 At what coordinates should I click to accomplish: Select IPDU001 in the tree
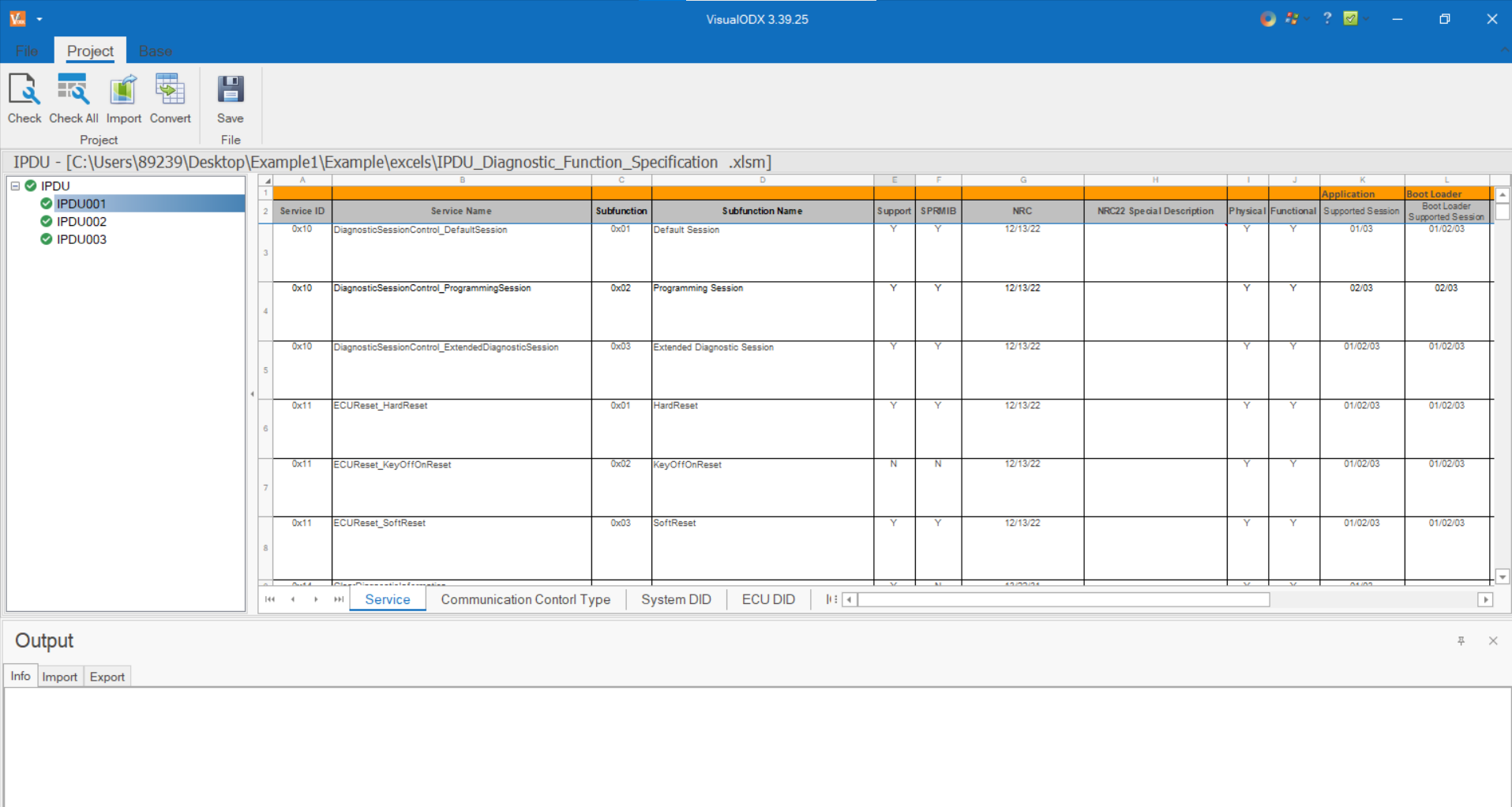81,204
